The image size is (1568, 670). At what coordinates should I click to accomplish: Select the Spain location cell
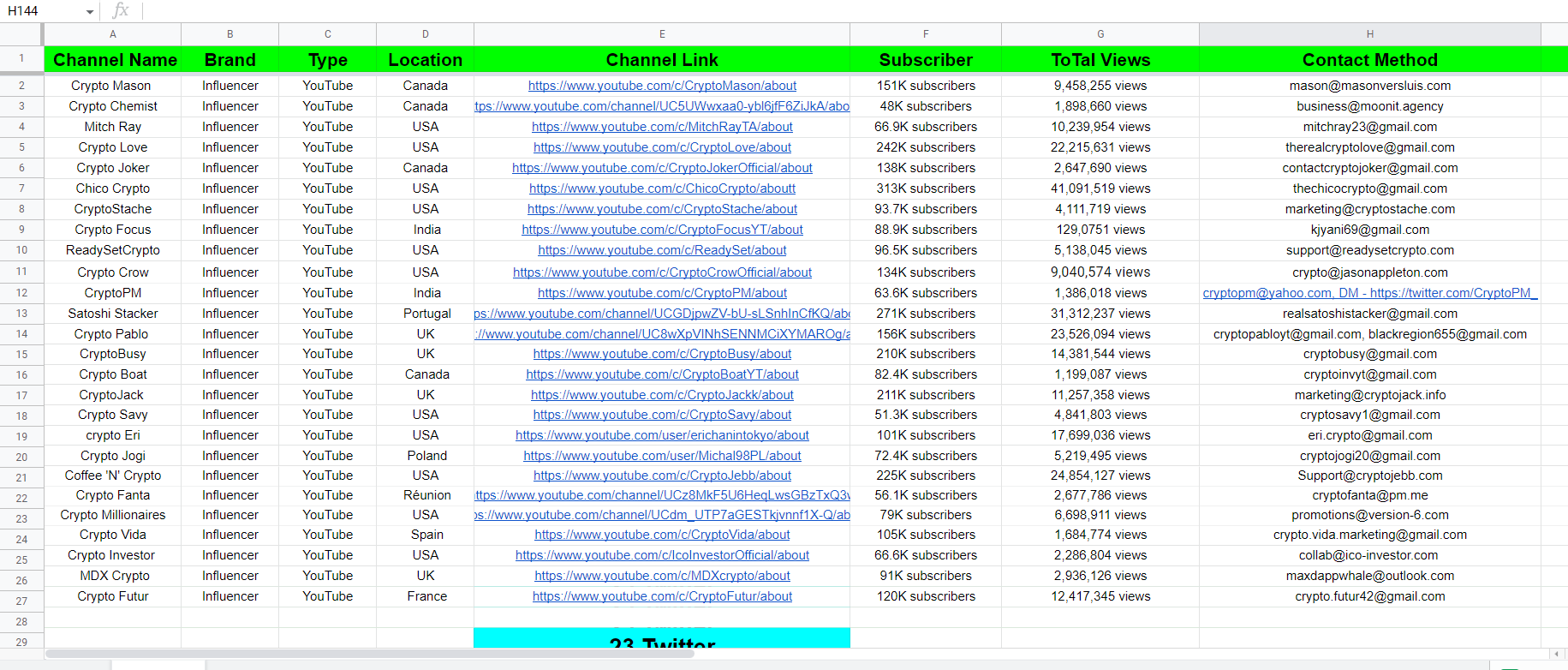click(x=426, y=535)
